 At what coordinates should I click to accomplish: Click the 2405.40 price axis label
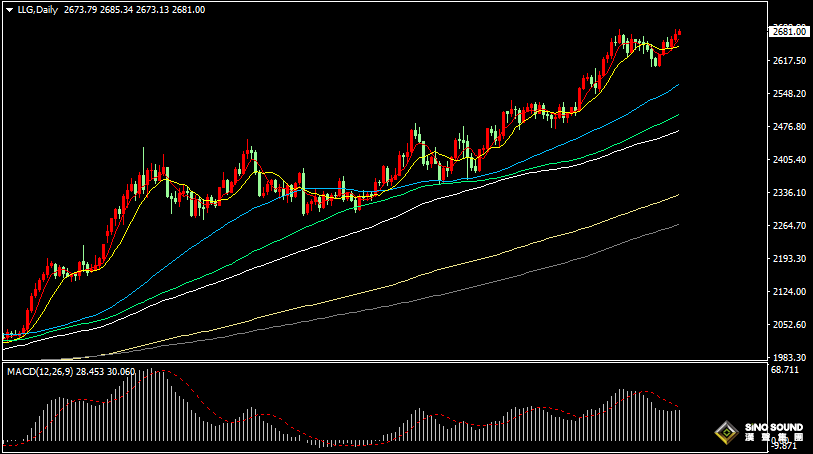coord(789,160)
